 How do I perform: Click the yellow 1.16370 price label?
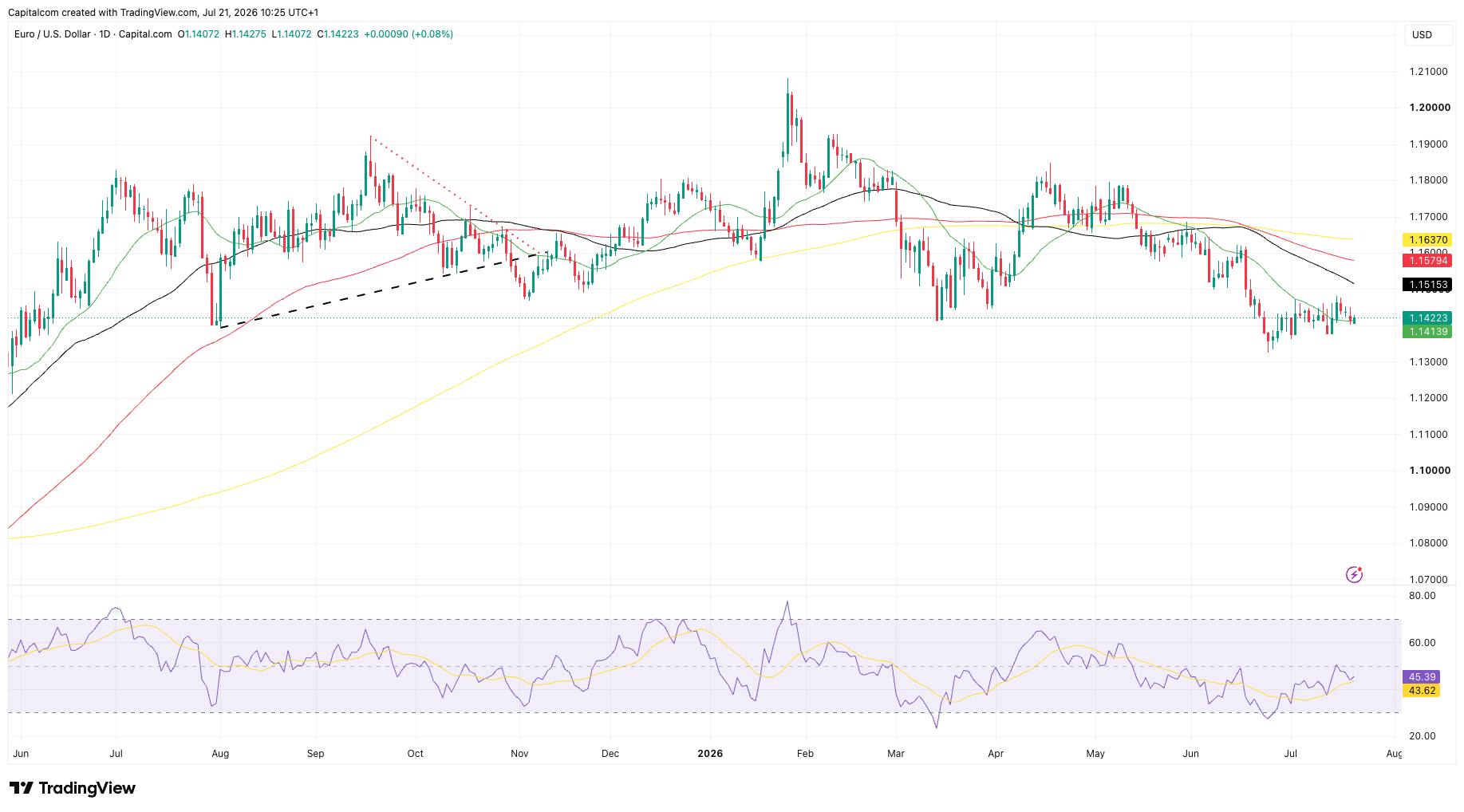(1427, 239)
